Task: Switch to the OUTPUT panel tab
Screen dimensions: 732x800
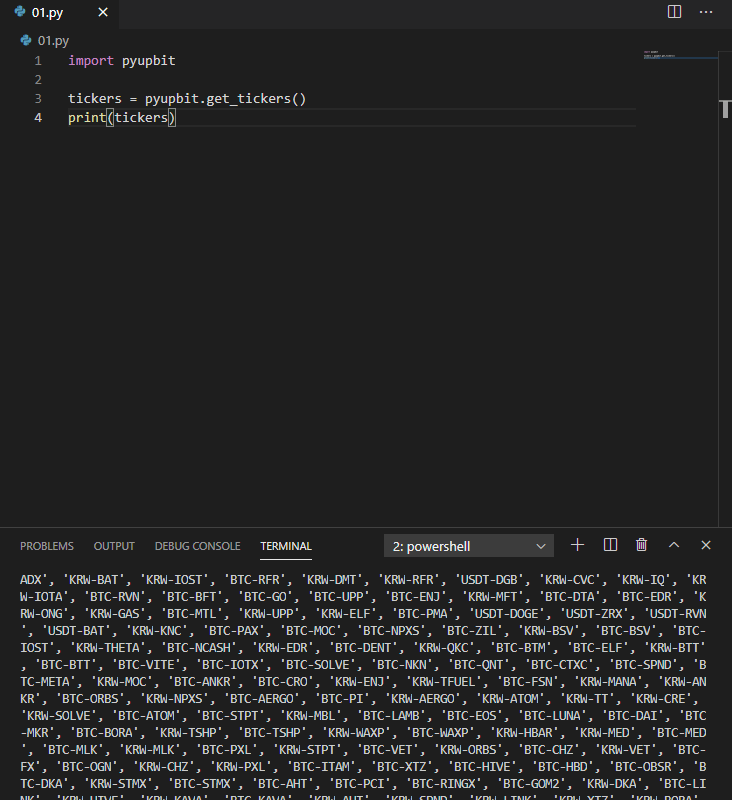Action: (x=114, y=546)
